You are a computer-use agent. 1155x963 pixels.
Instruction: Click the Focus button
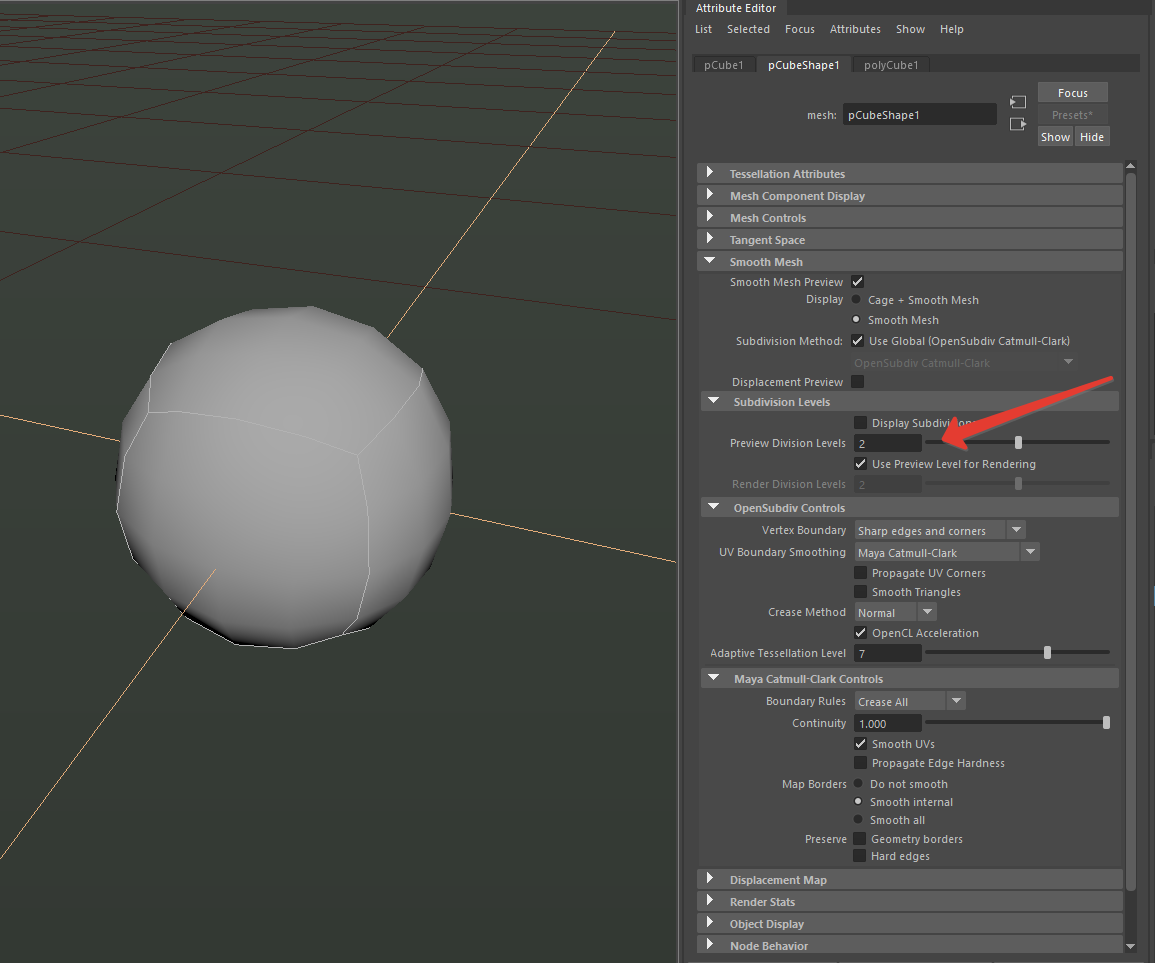pyautogui.click(x=1072, y=93)
